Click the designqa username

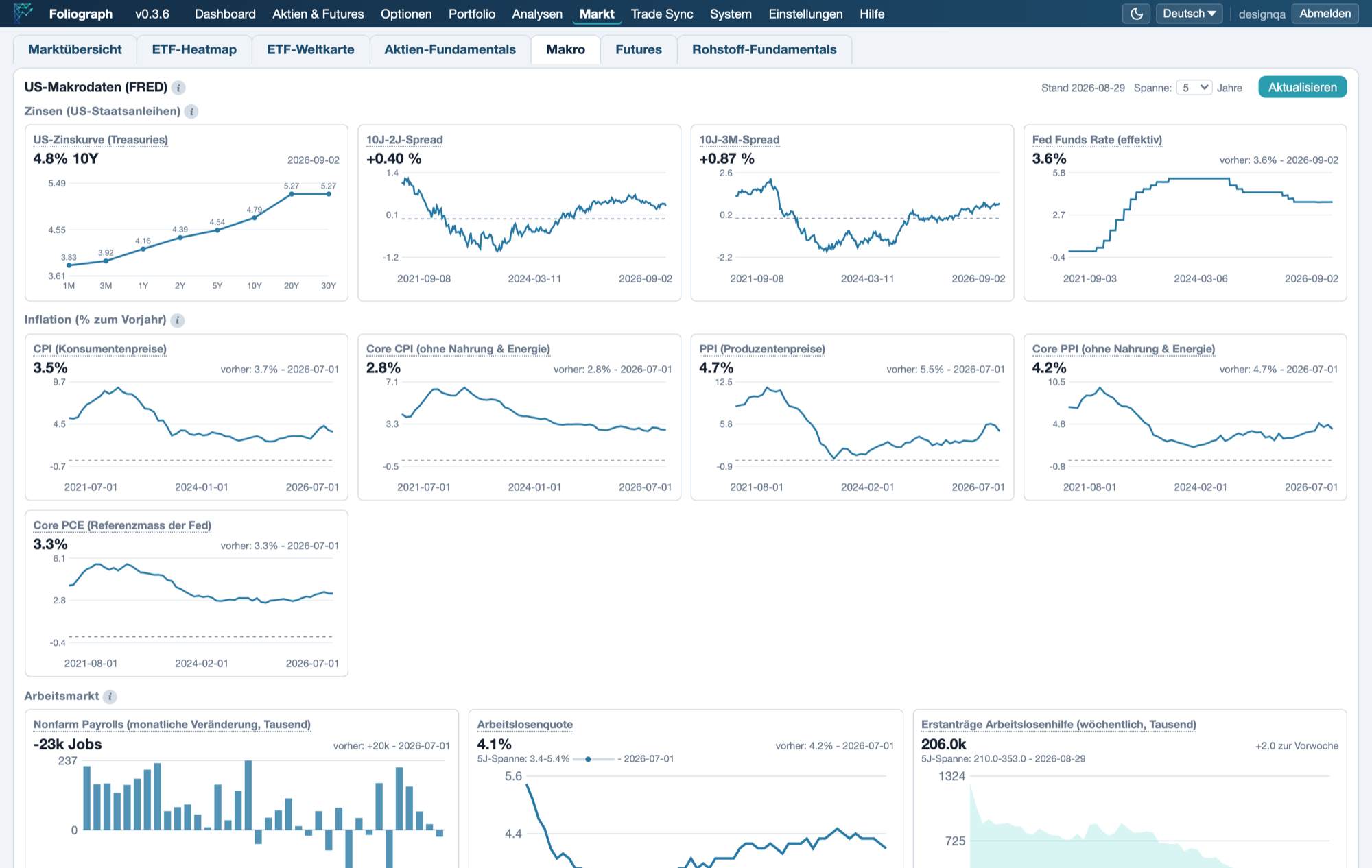pos(1262,14)
